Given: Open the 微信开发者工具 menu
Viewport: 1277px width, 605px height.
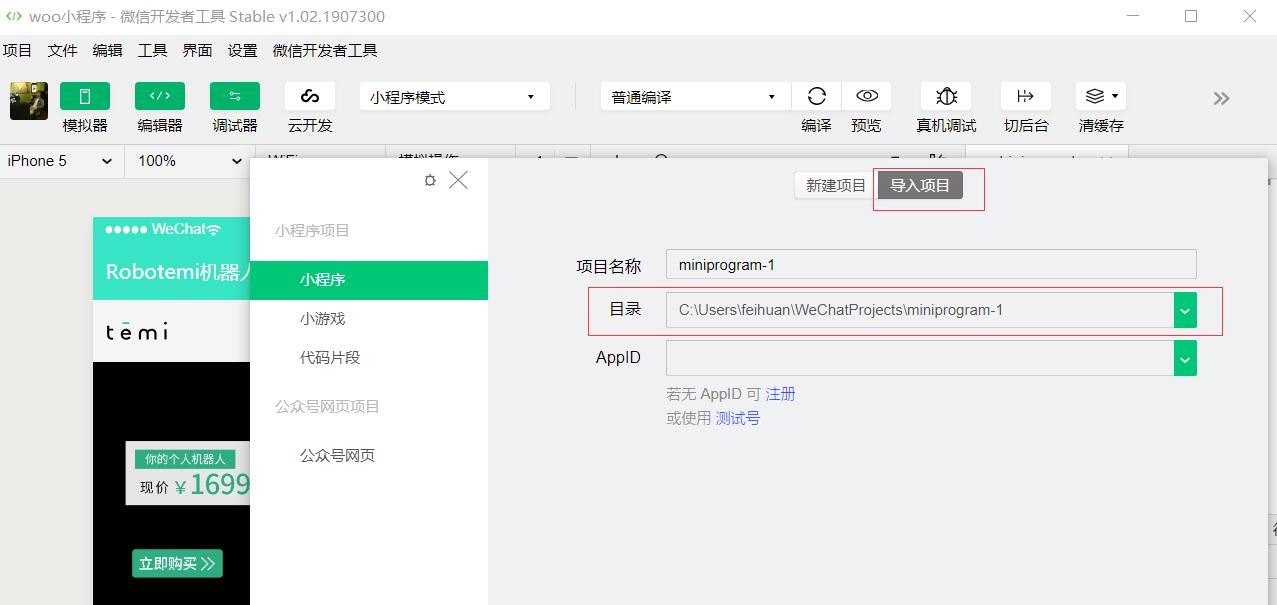Looking at the screenshot, I should tap(325, 51).
